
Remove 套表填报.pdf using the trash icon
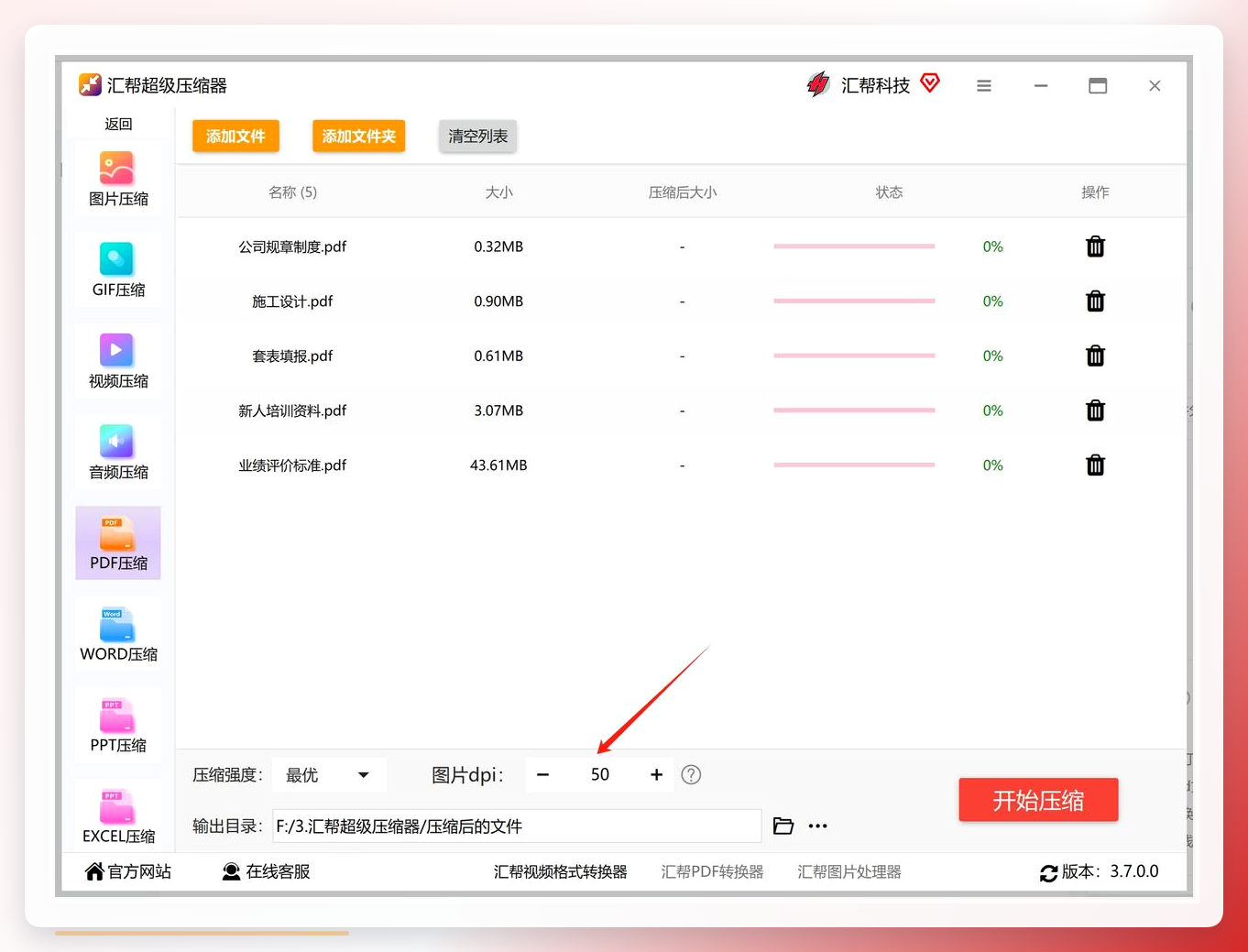tap(1095, 356)
